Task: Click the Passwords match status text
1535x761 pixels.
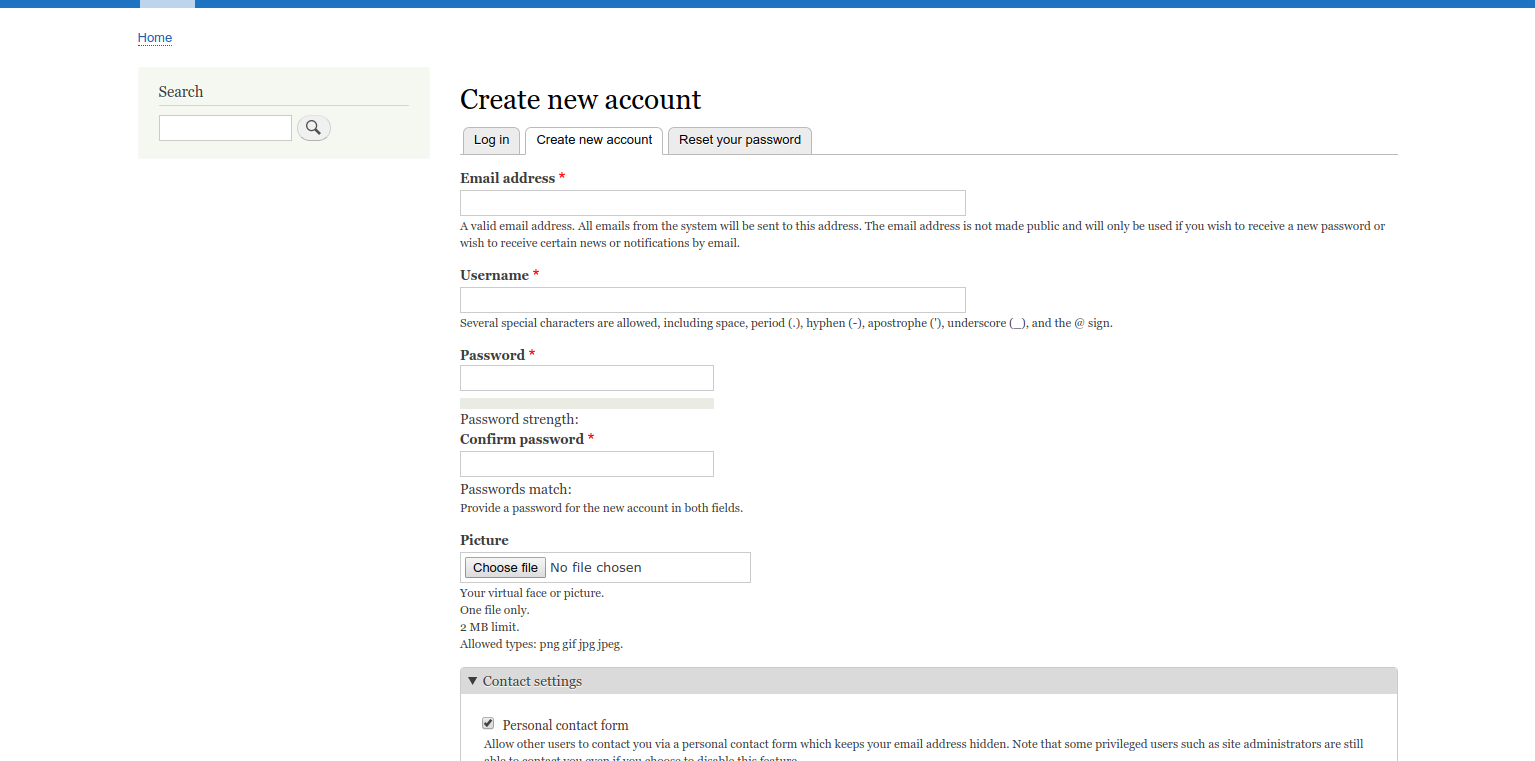Action: pyautogui.click(x=515, y=489)
